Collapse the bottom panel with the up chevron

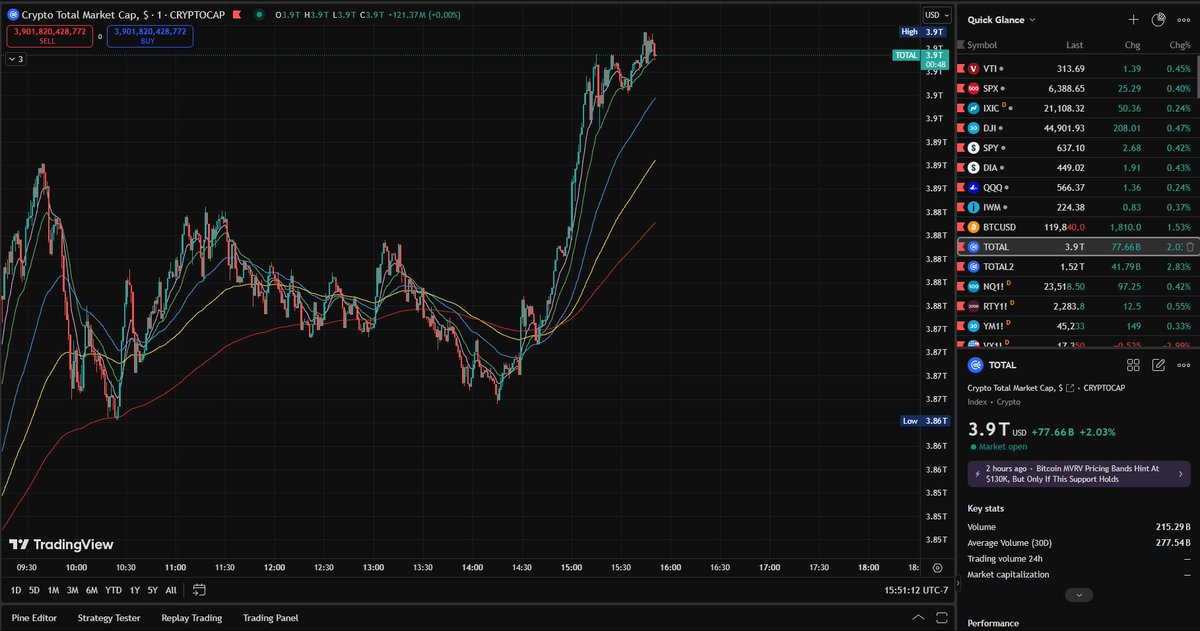tap(917, 618)
